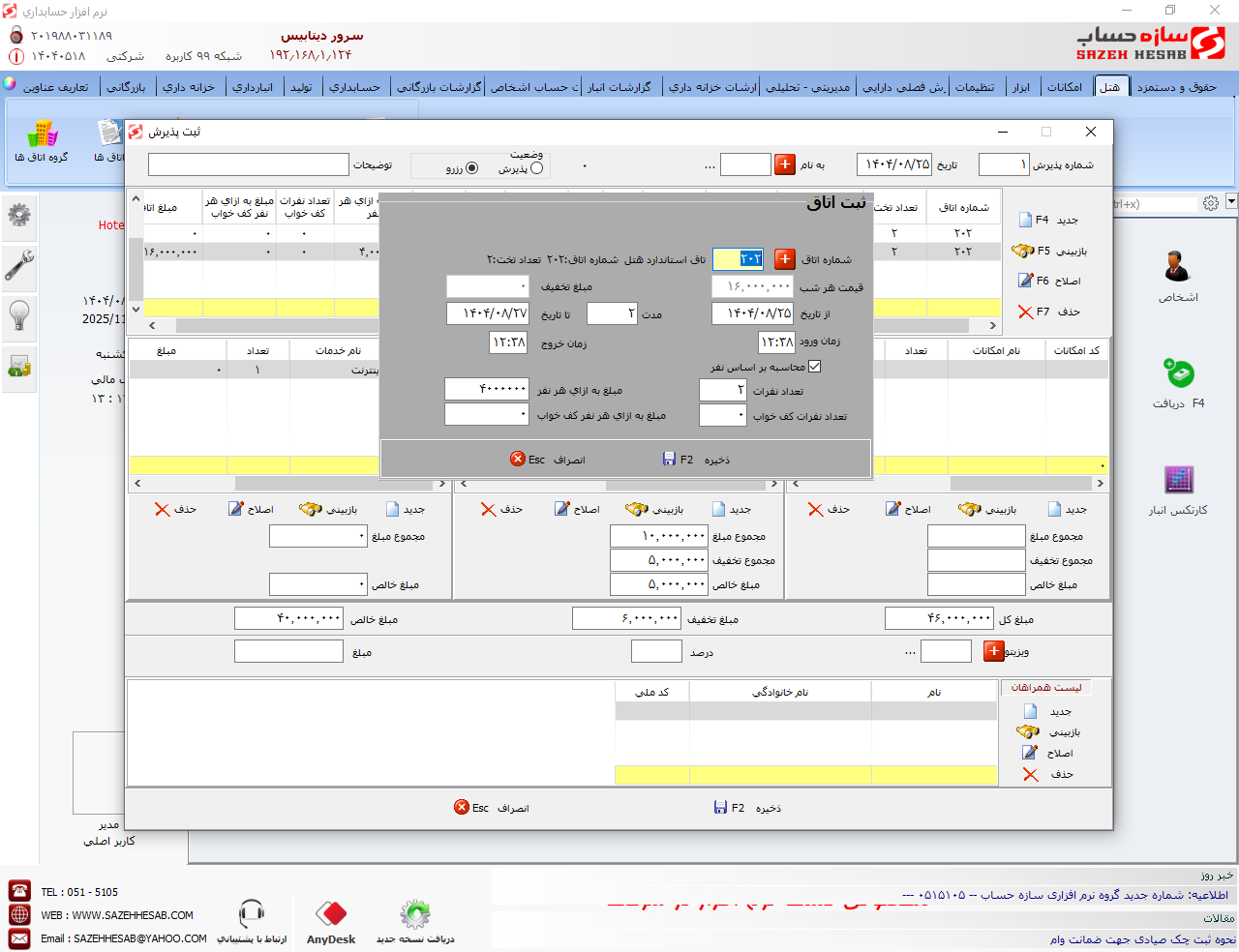Click انصراف Esc below the companions list

point(492,808)
